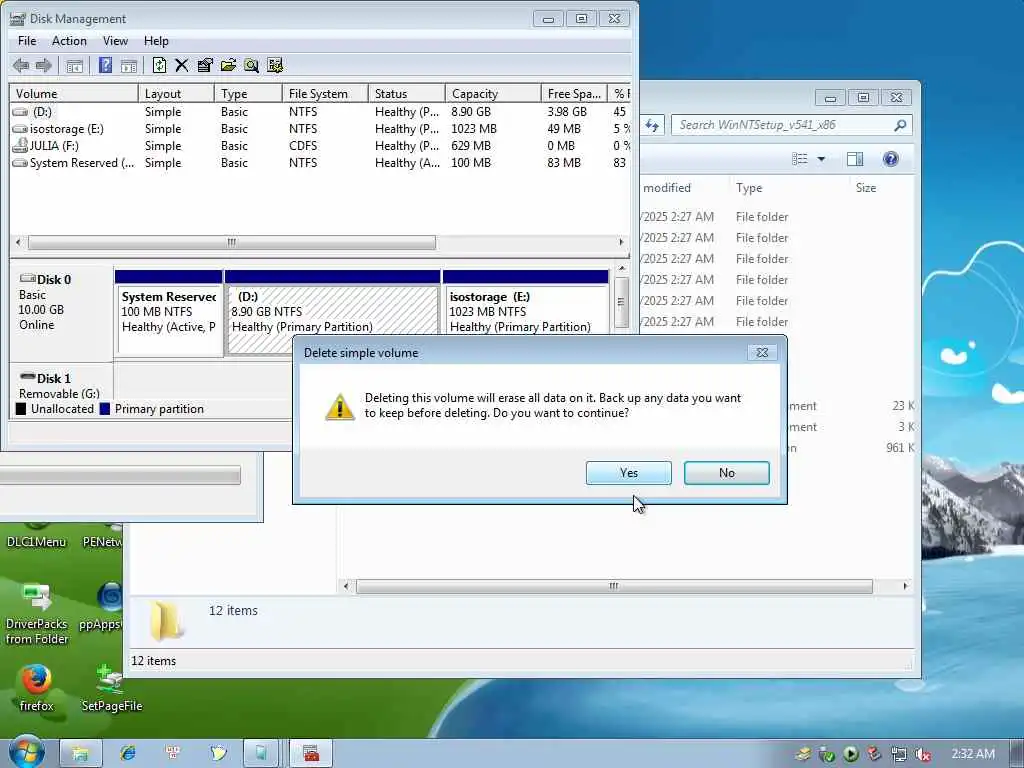The height and width of the screenshot is (768, 1024).
Task: Toggle the console tree pane toolbar icon
Action: coord(74,65)
